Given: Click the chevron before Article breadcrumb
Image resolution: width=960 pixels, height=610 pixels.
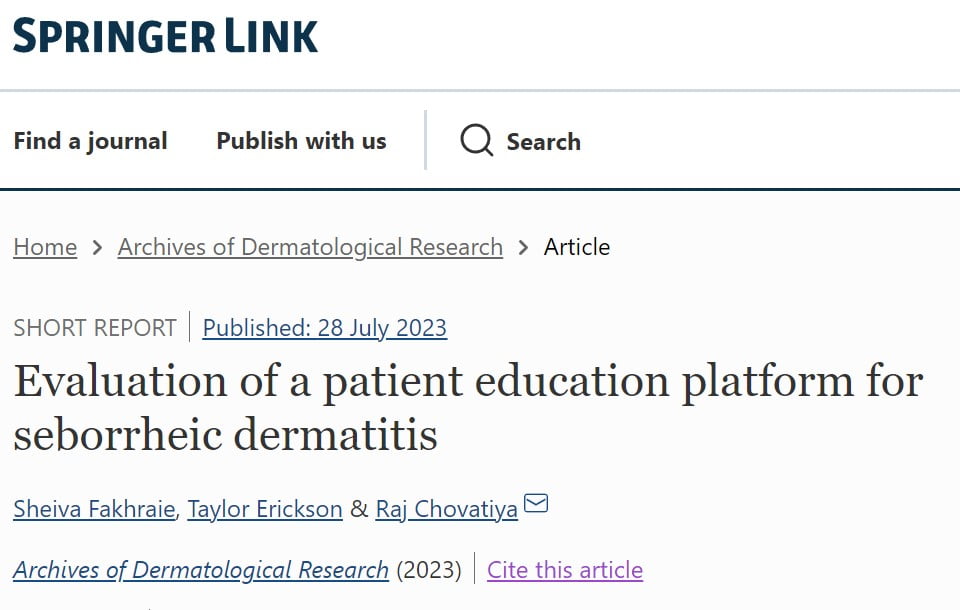Looking at the screenshot, I should pos(523,247).
